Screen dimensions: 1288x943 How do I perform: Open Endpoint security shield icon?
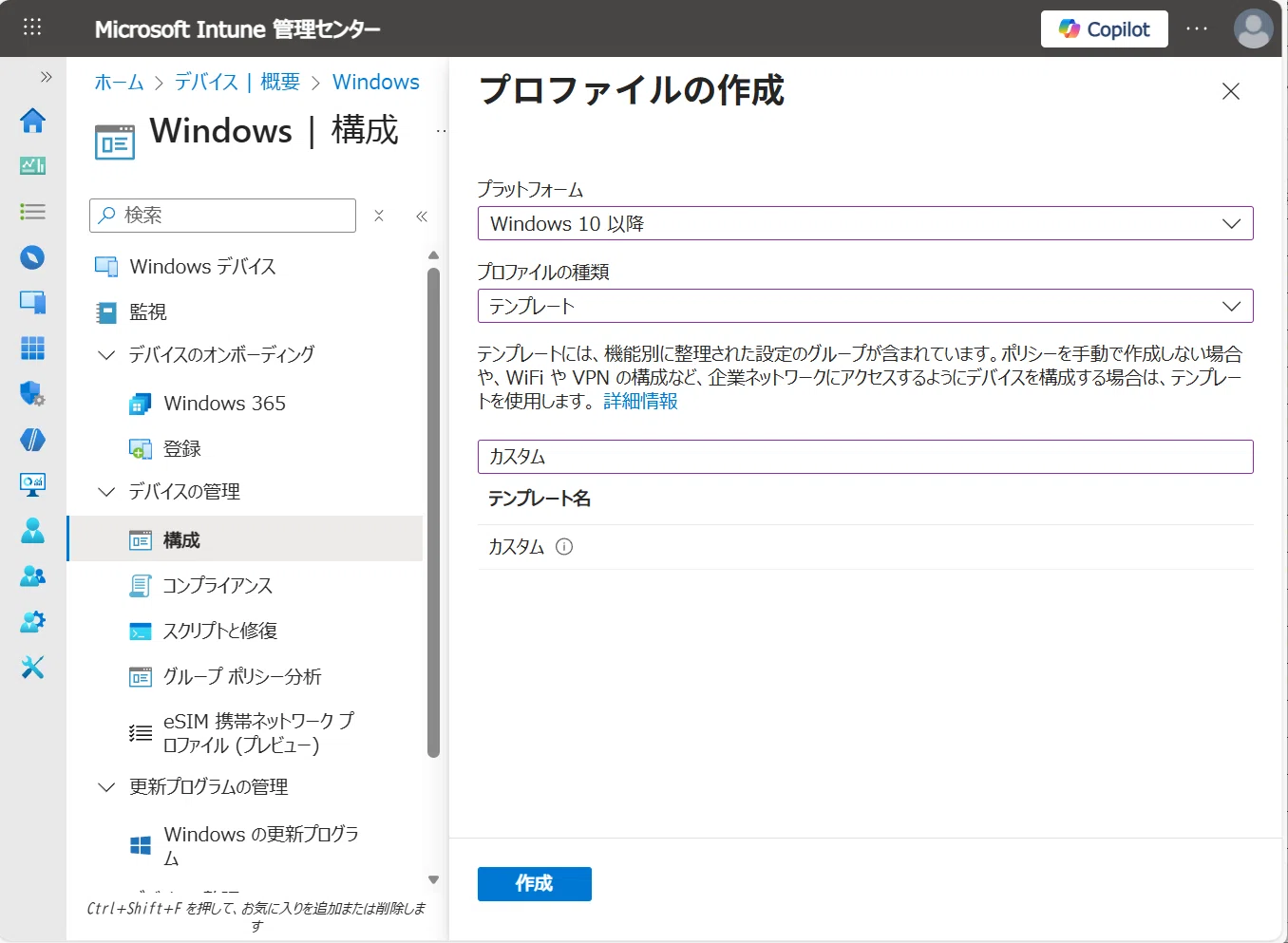(32, 393)
